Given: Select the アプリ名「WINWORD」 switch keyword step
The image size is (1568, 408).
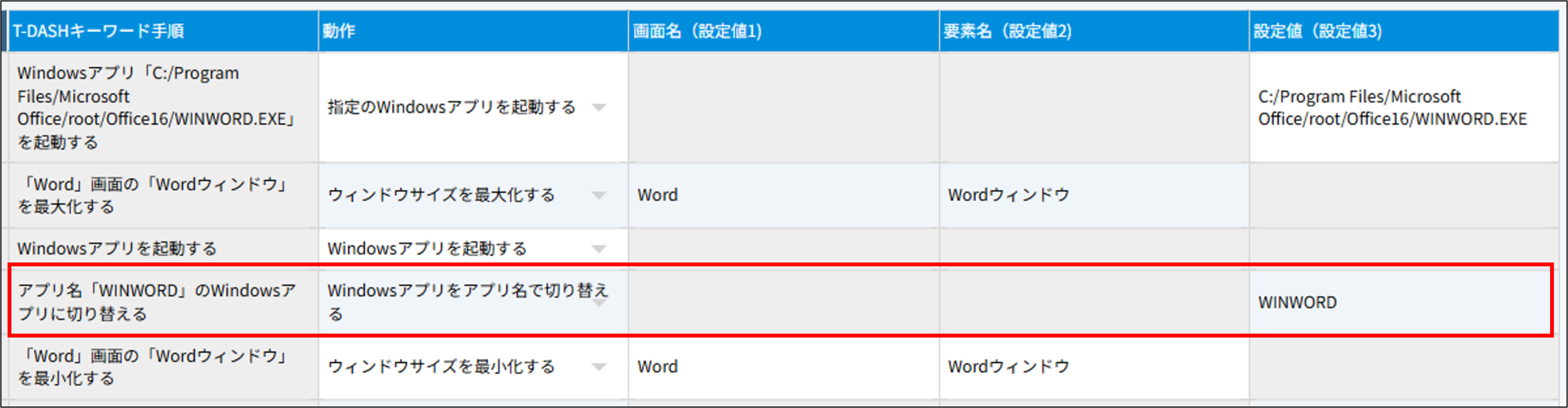Looking at the screenshot, I should pos(157,303).
